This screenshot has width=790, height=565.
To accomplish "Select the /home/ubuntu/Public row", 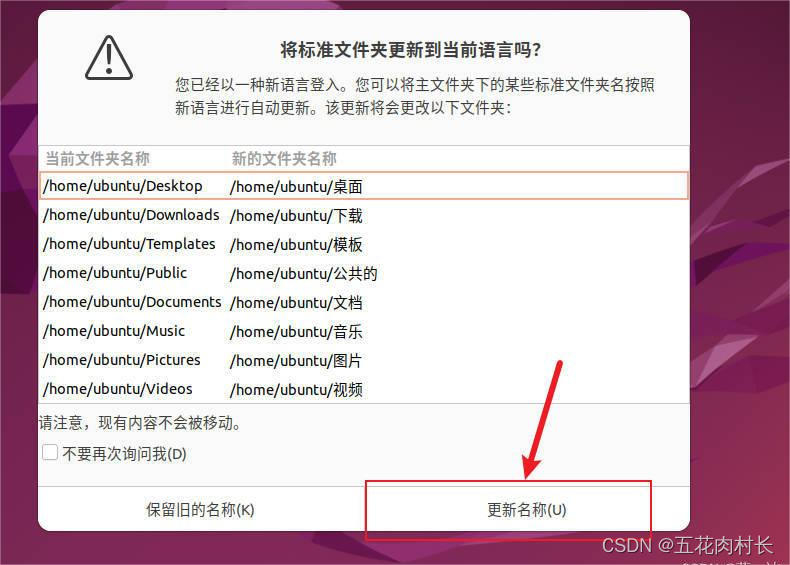I will coord(364,273).
